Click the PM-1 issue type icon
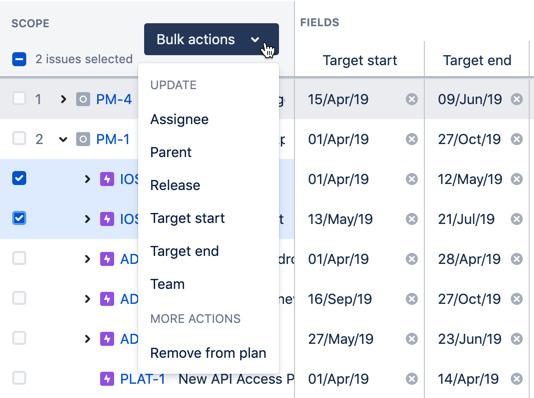The height and width of the screenshot is (398, 534). [x=83, y=139]
